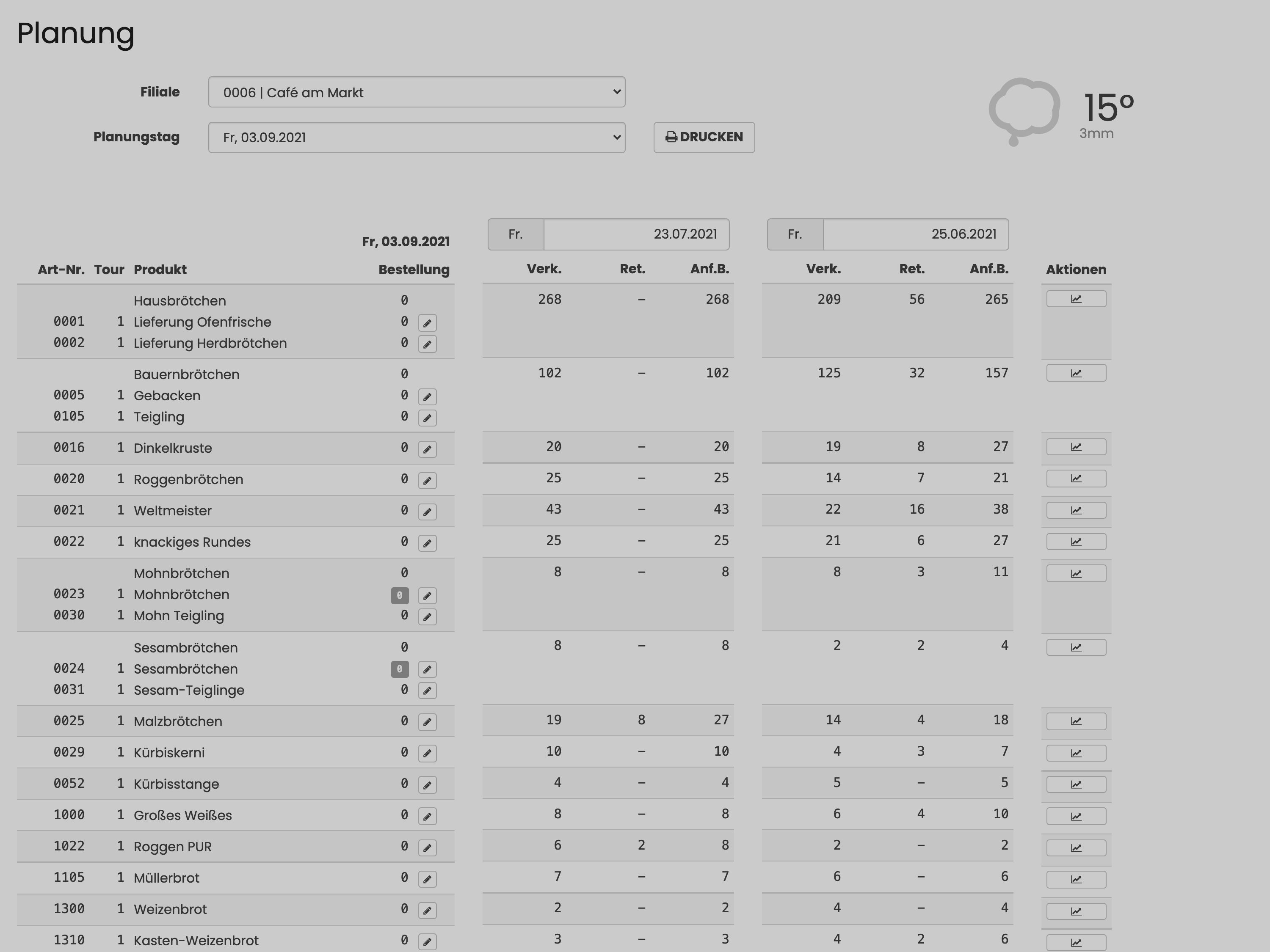The width and height of the screenshot is (1270, 952).
Task: Show chart for Bauernbrötchen
Action: tap(1076, 373)
